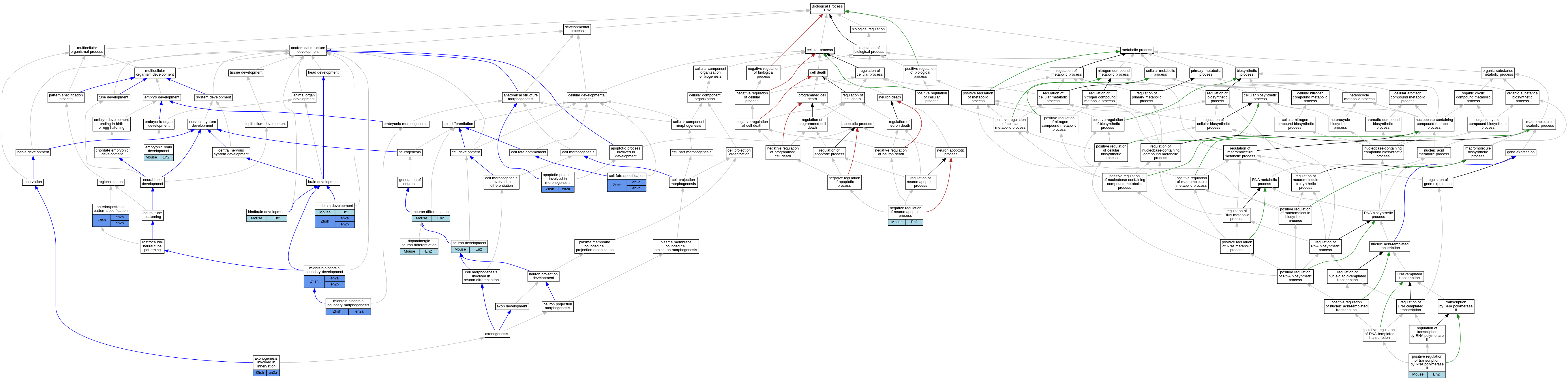This screenshot has width=1568, height=381.
Task: Select 'embryonic organ development' node
Action: point(159,124)
